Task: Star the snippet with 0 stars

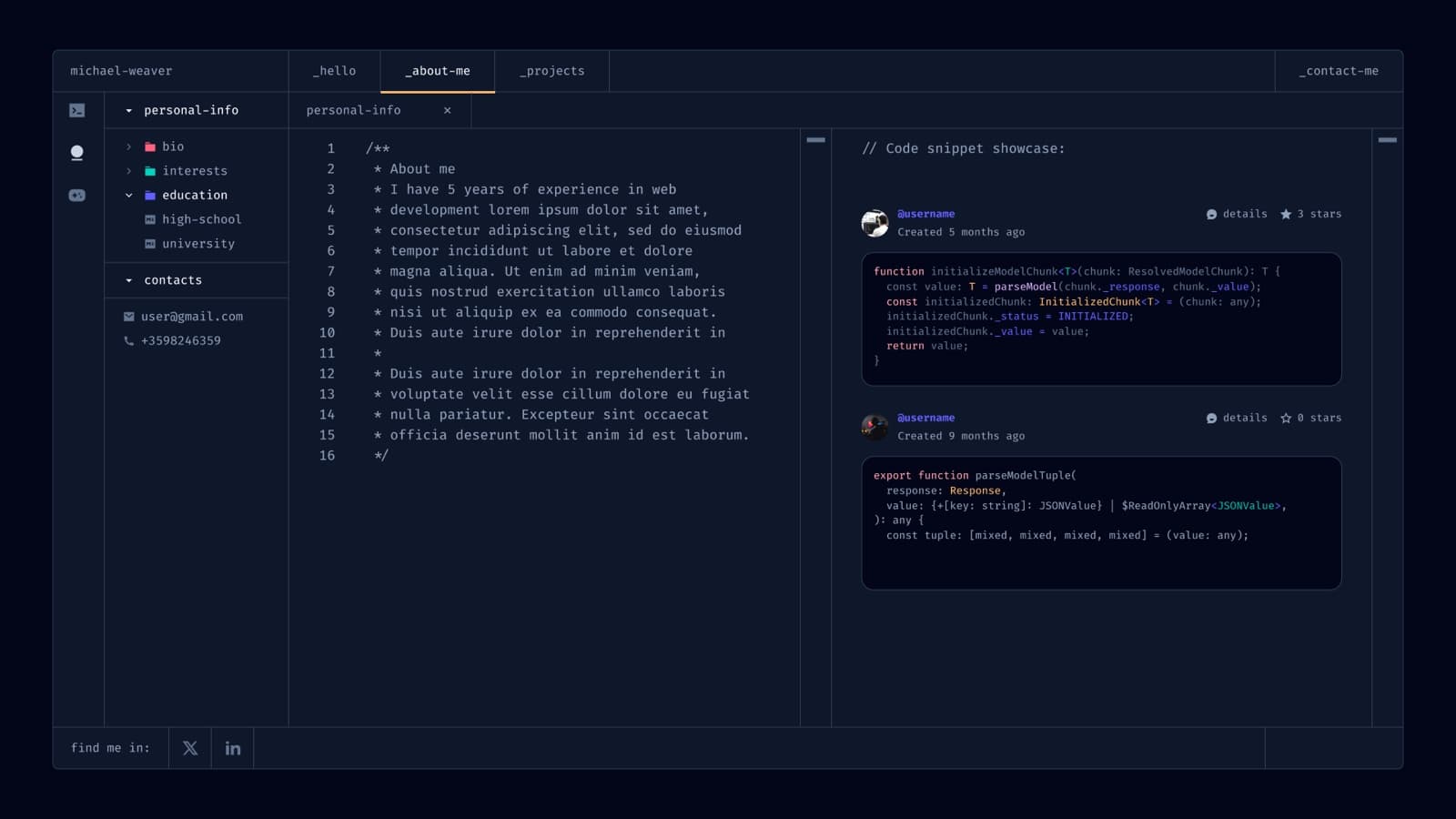Action: (x=1286, y=419)
